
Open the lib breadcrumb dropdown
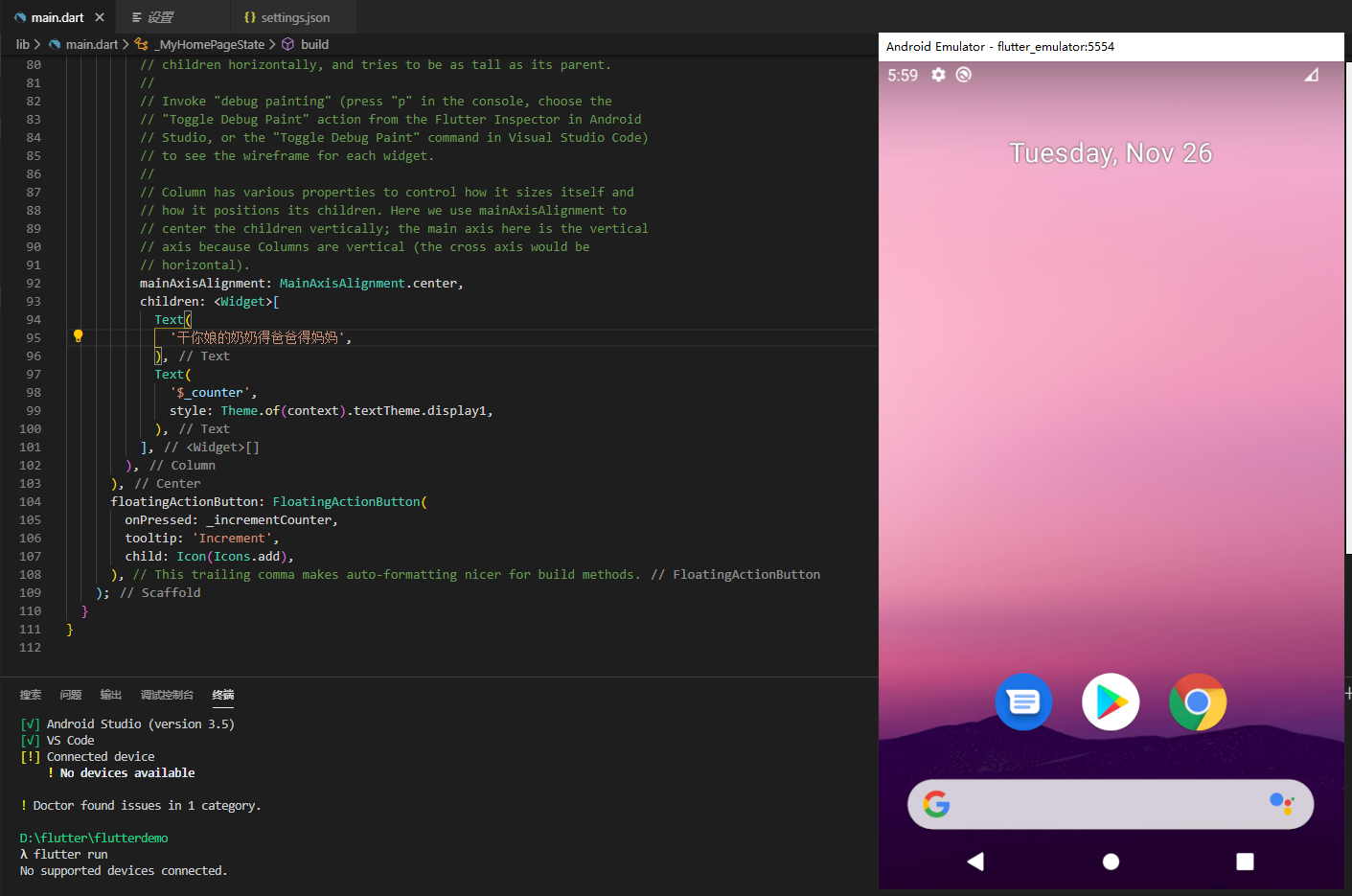pyautogui.click(x=21, y=43)
